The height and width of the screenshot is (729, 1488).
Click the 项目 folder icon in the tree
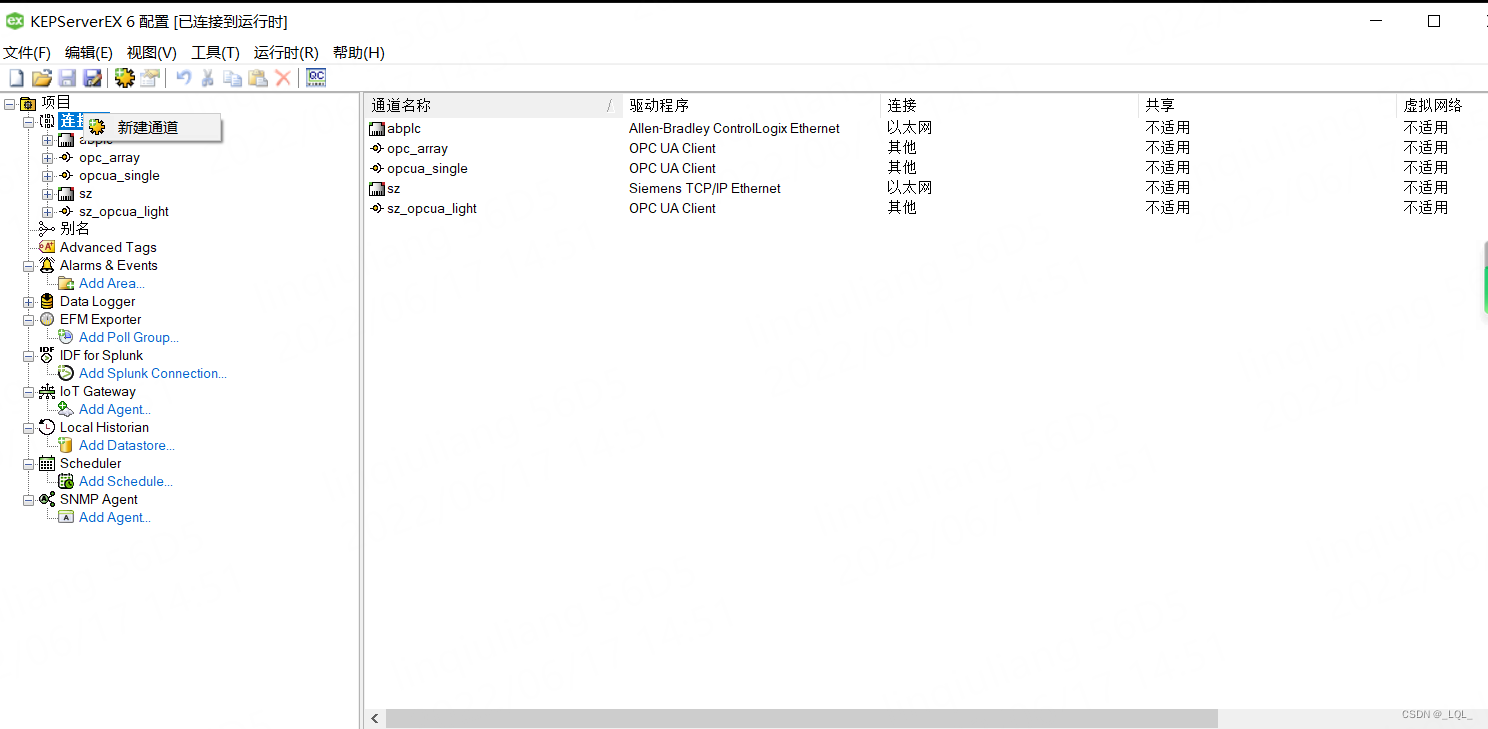pos(28,103)
